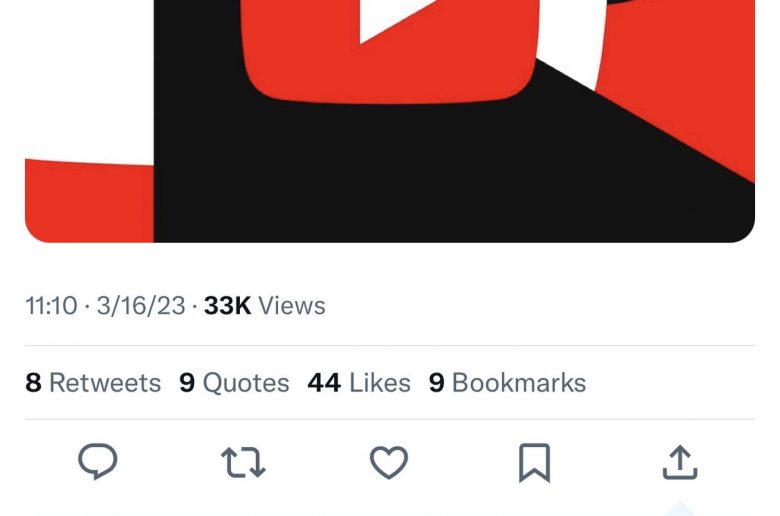This screenshot has width=780, height=516.
Task: Open the share sheet via upload arrow icon
Action: (680, 462)
